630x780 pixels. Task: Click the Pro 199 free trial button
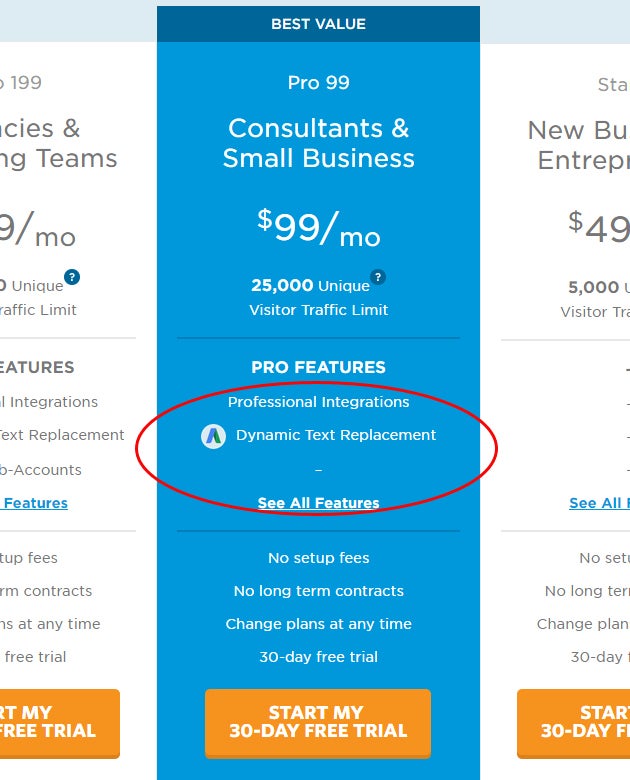(60, 723)
